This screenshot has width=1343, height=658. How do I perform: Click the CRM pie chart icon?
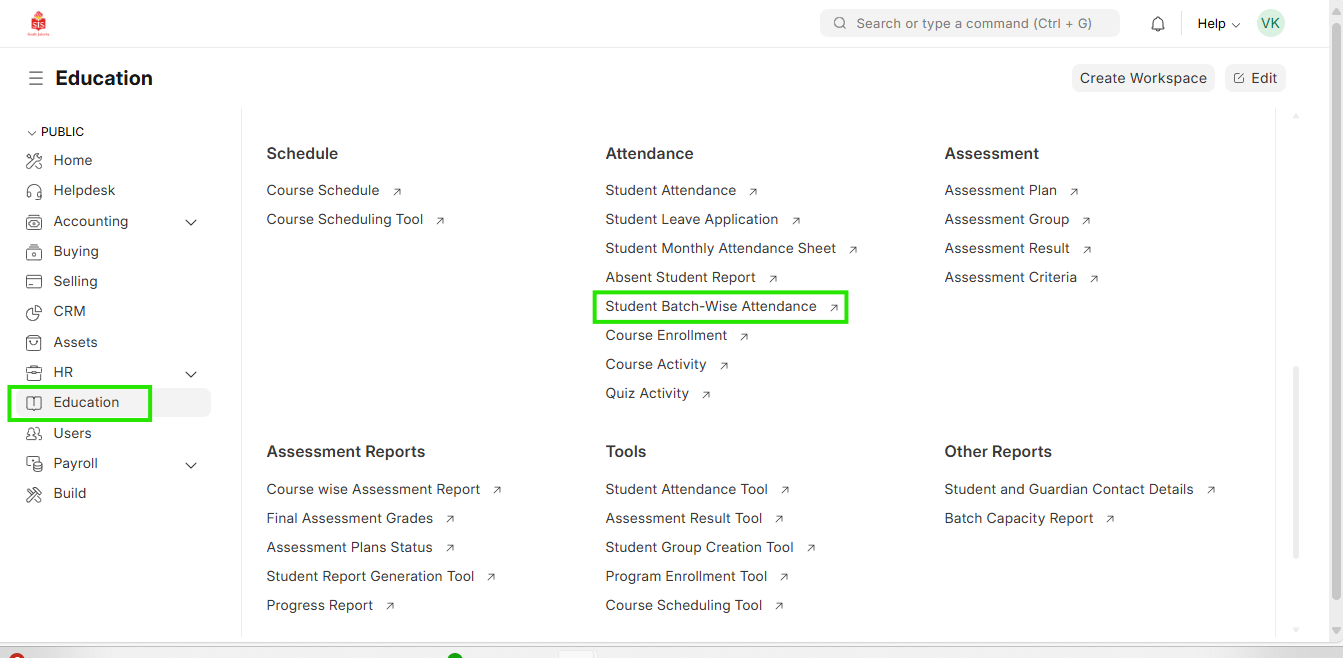tap(34, 312)
